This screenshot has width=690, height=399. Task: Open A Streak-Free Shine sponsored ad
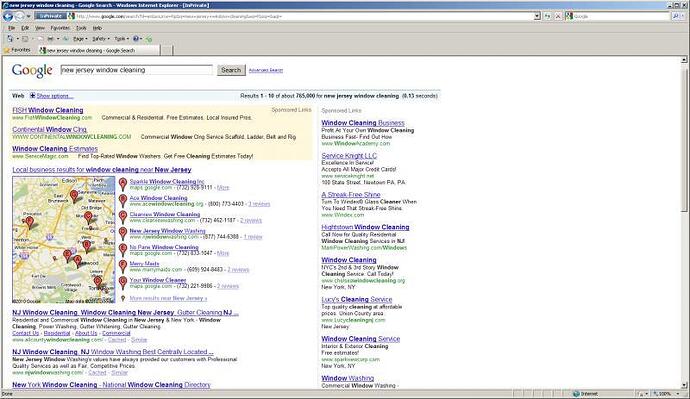pyautogui.click(x=351, y=194)
